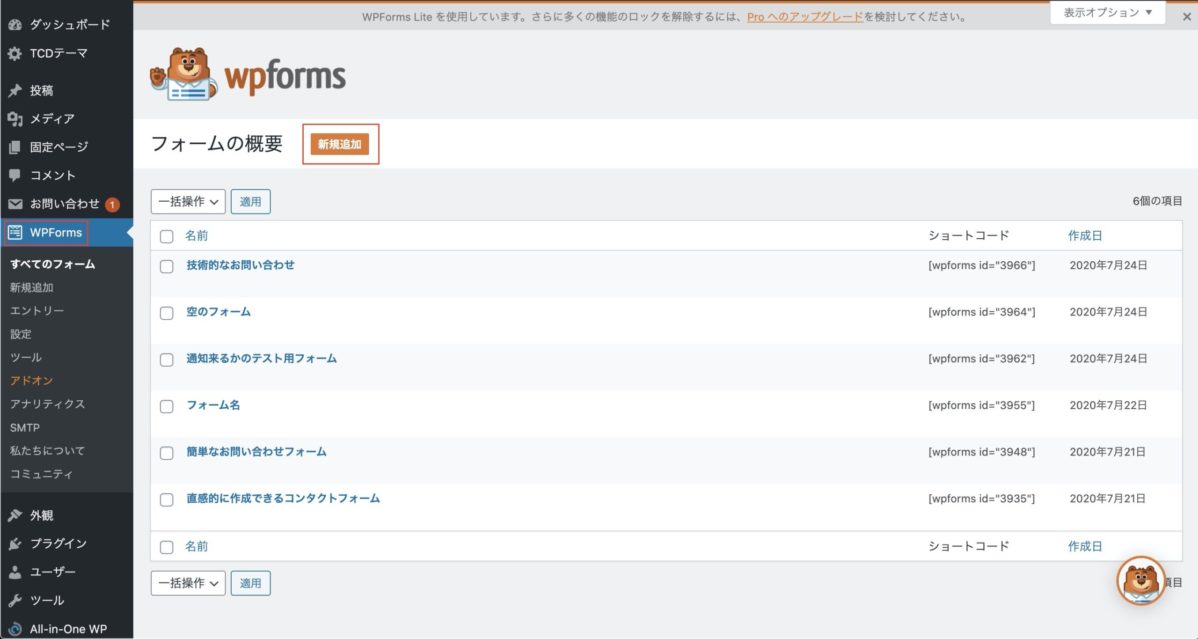1198x639 pixels.
Task: Check the box for 簡単なお問い合わせフォーム
Action: (x=167, y=452)
